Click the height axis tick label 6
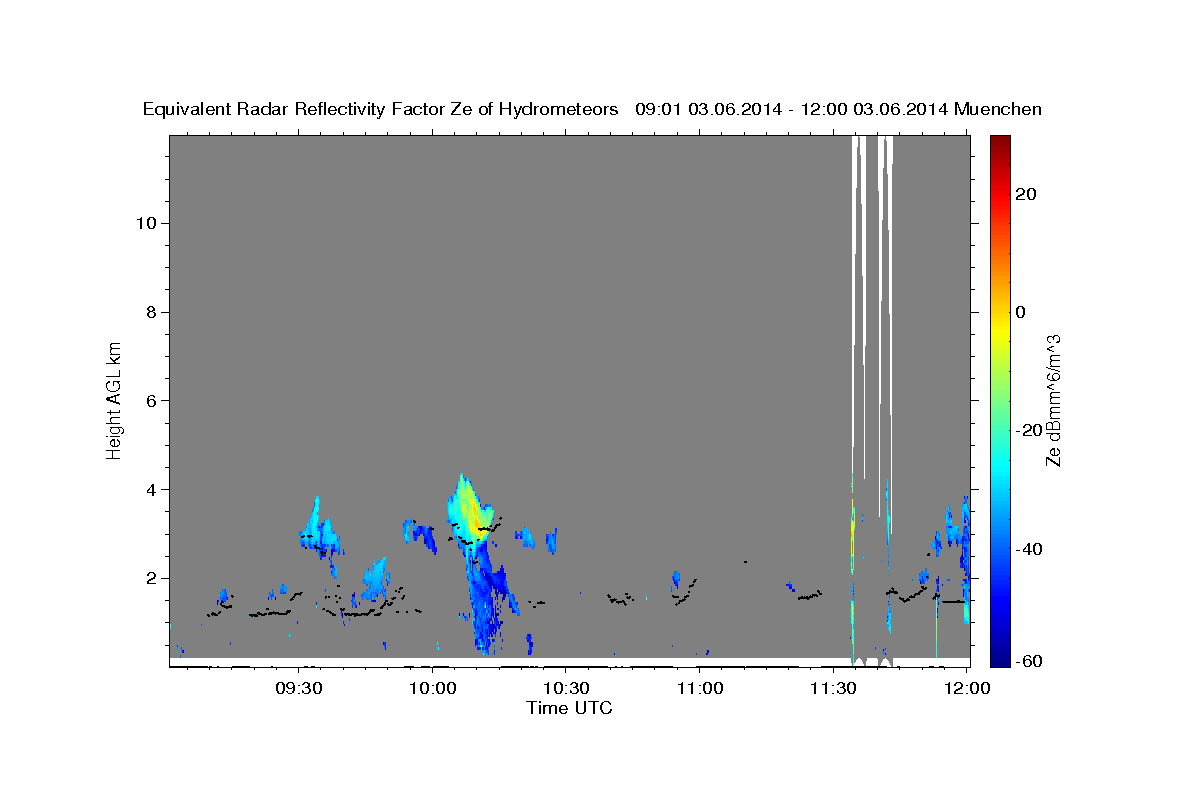The height and width of the screenshot is (800, 1200). [150, 401]
